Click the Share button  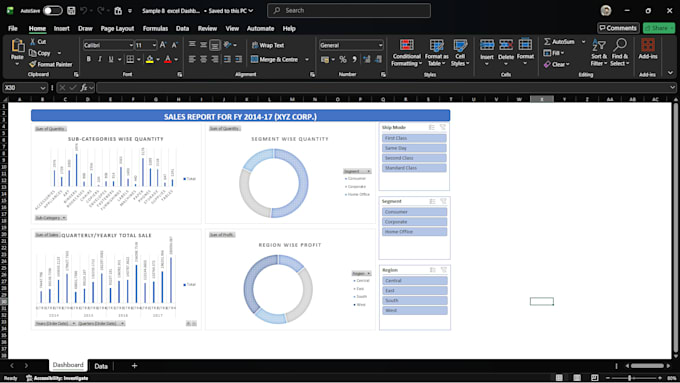[x=659, y=28]
